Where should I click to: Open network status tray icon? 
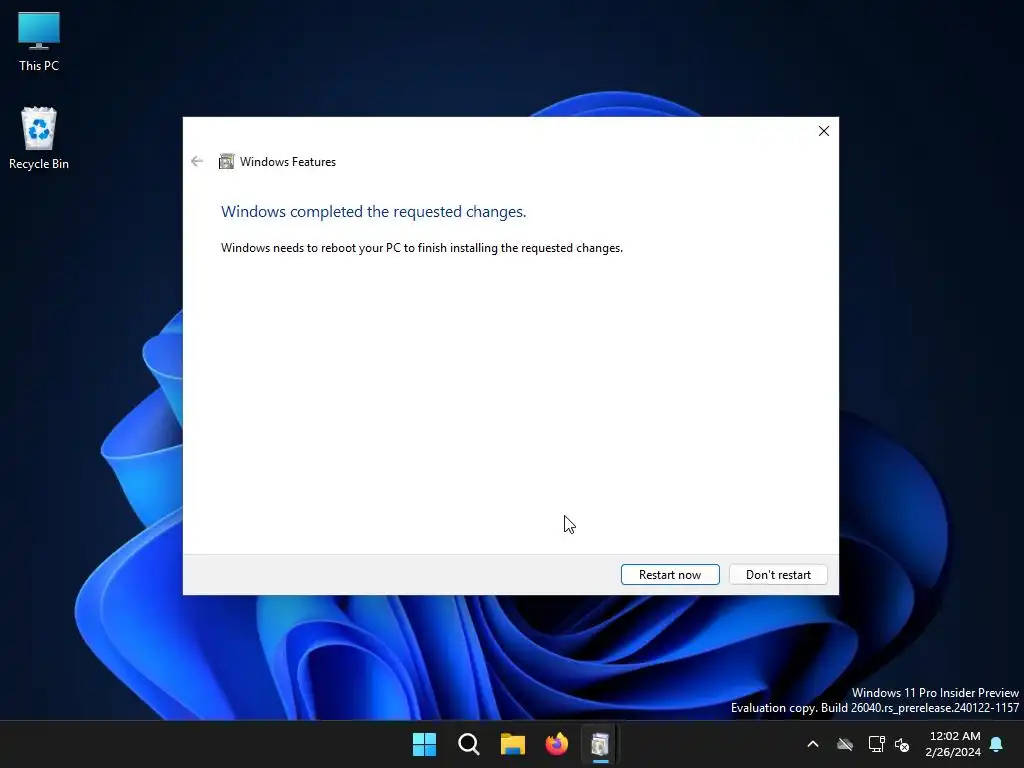(x=876, y=744)
